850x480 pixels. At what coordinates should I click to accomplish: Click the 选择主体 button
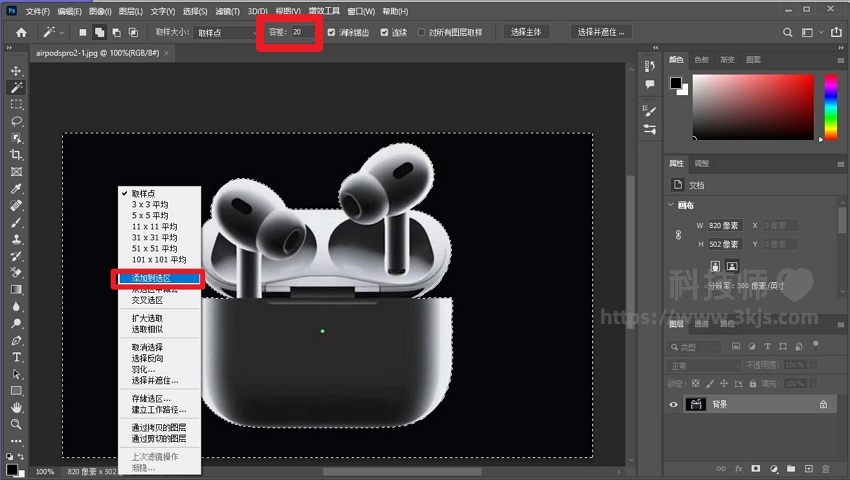526,32
